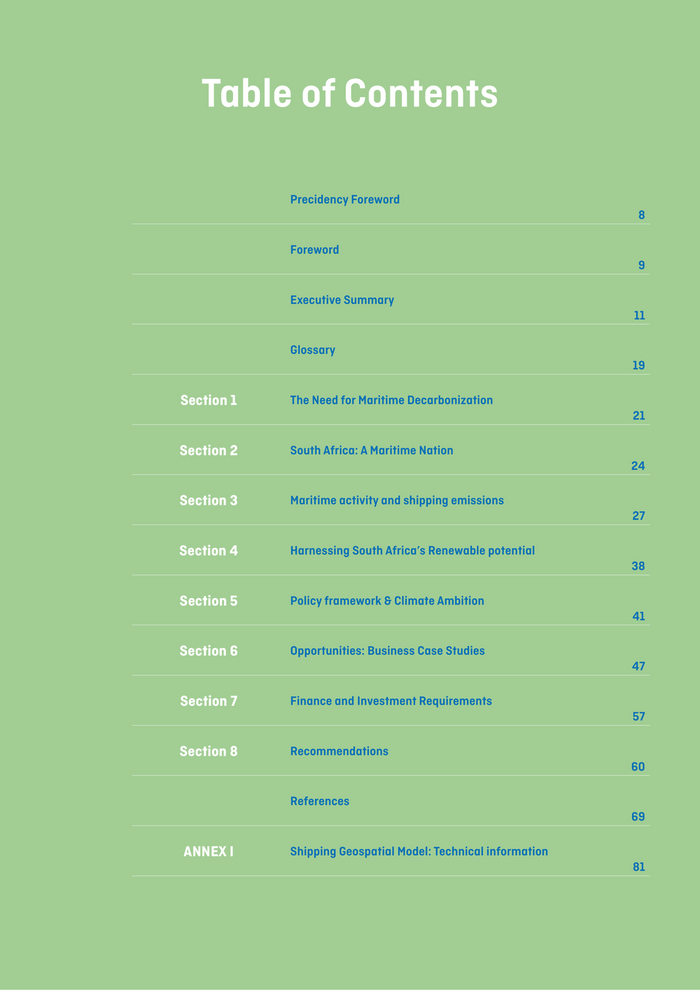Viewport: 700px width, 990px height.
Task: Go to the Recommendations entry
Action: point(339,751)
